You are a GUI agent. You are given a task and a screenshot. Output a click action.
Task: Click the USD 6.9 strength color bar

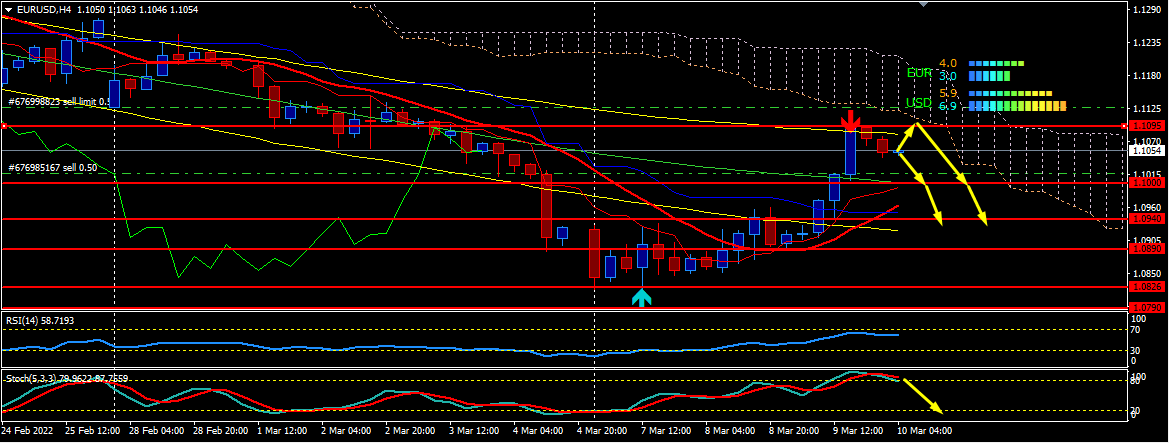(x=1016, y=106)
